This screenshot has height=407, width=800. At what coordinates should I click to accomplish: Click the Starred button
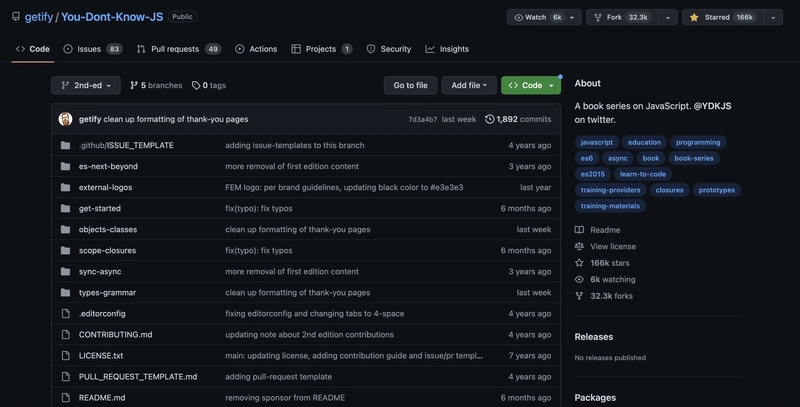(723, 17)
